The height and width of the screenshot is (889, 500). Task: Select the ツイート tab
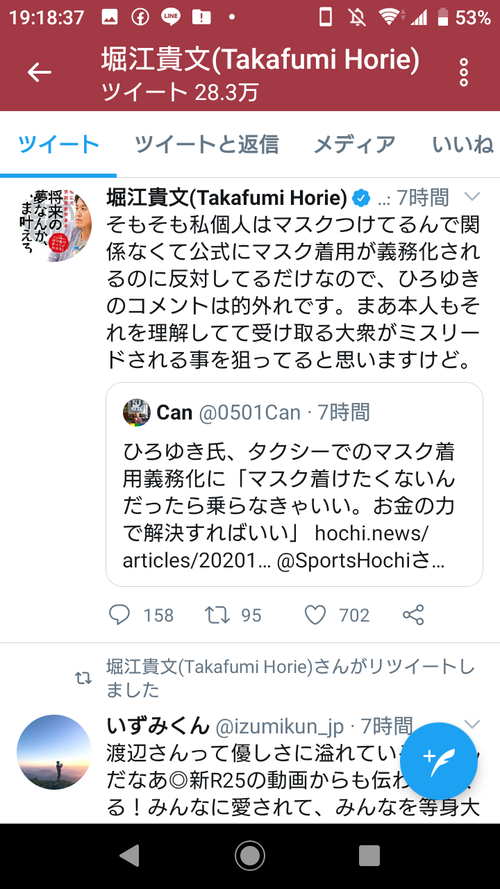(x=58, y=145)
